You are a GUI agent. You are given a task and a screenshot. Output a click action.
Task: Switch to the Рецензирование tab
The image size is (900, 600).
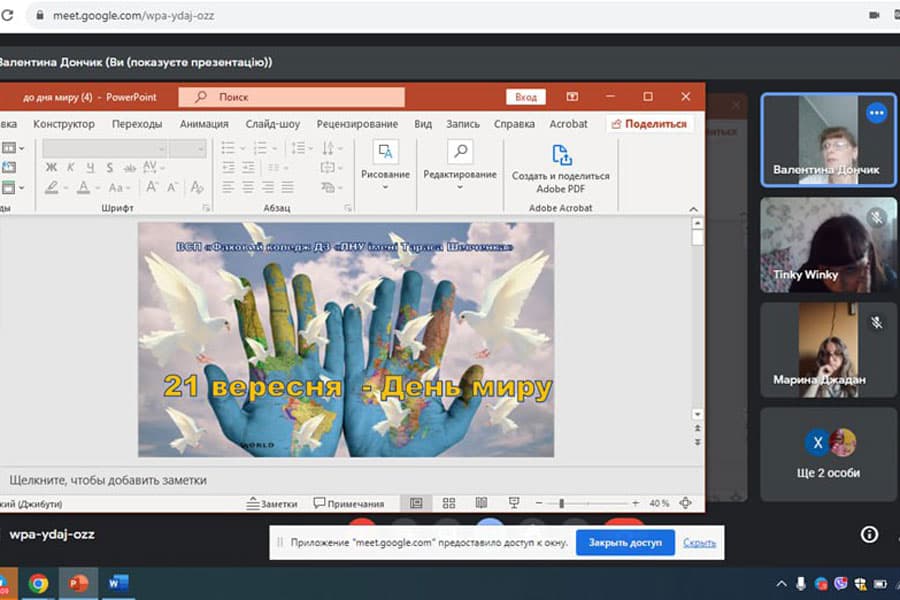pos(357,124)
